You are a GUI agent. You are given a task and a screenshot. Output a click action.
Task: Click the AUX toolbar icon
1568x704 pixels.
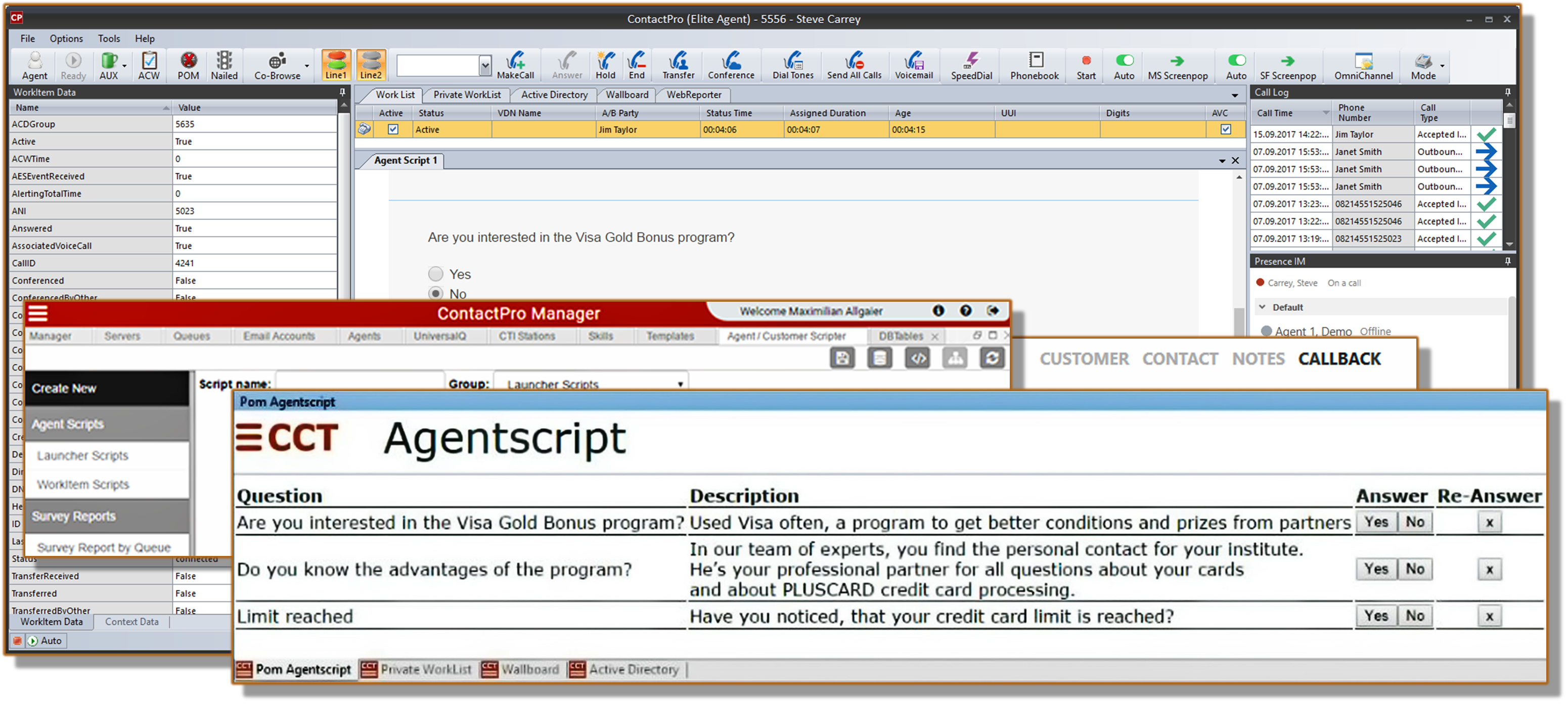[109, 66]
